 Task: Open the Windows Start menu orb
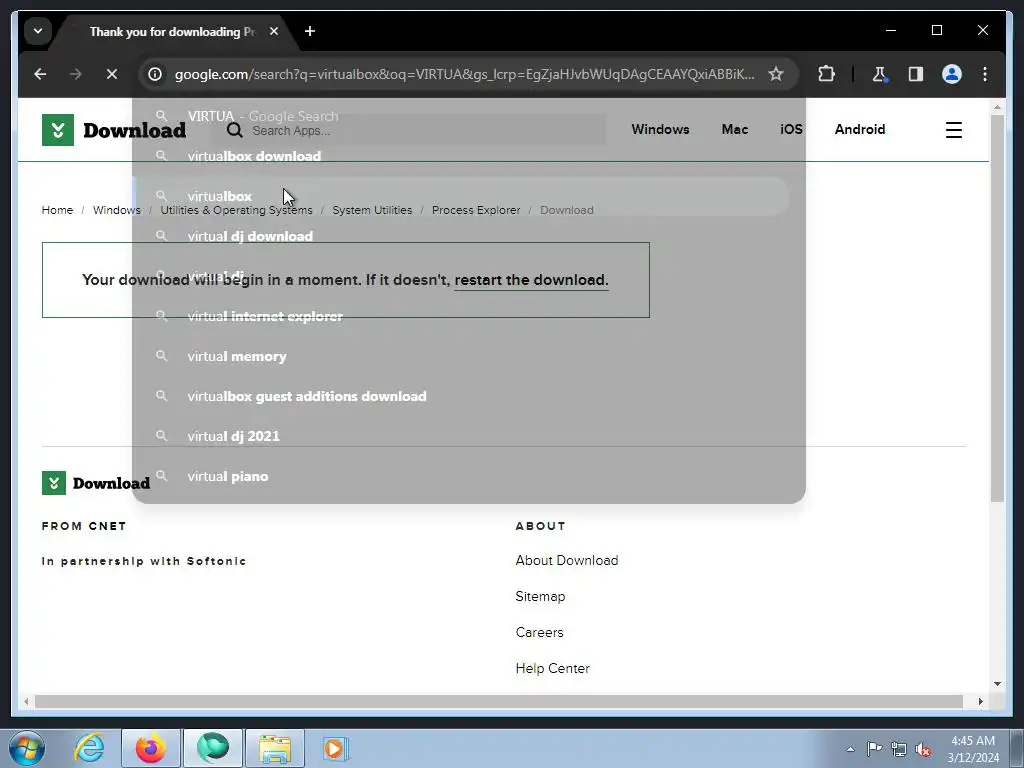[27, 748]
